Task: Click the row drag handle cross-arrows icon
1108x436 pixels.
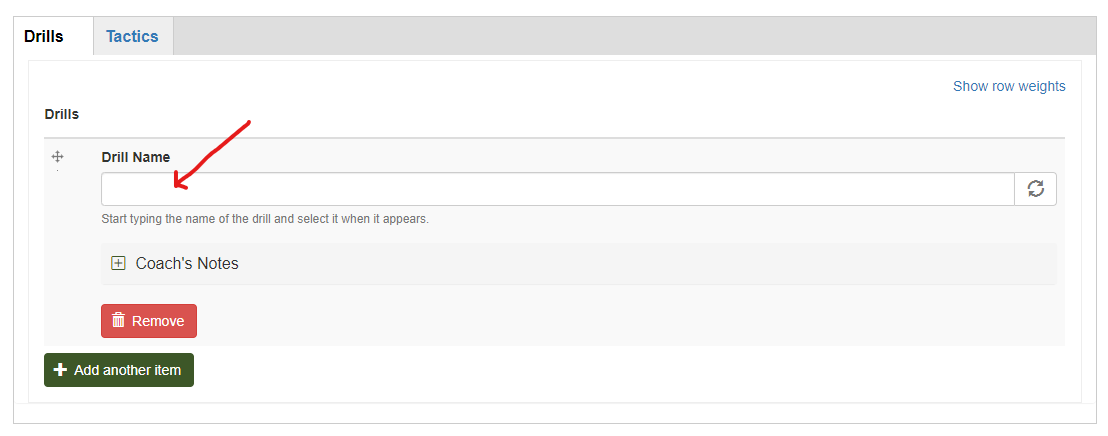Action: (x=58, y=157)
